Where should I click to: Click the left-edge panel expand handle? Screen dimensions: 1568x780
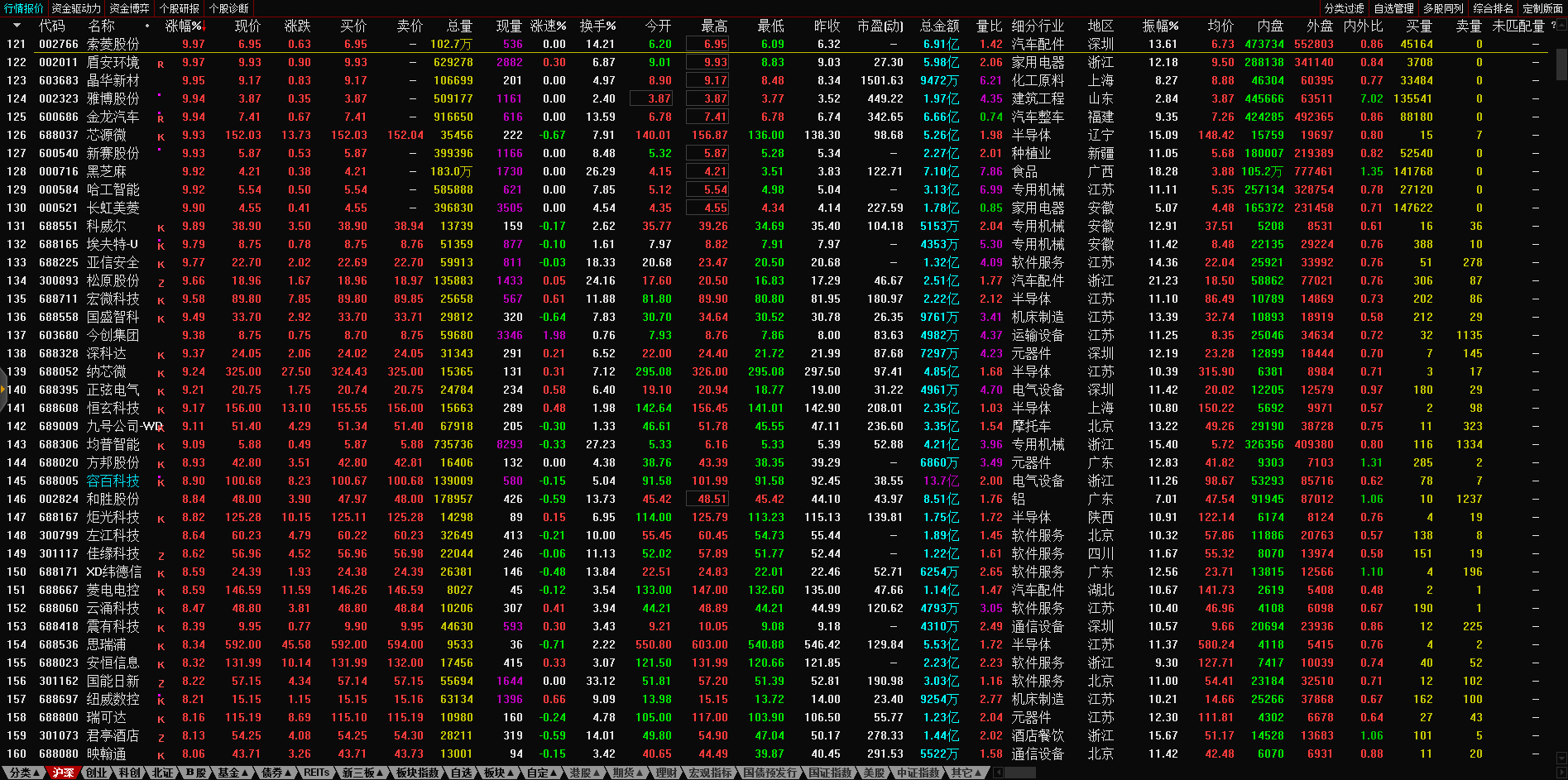pyautogui.click(x=3, y=390)
